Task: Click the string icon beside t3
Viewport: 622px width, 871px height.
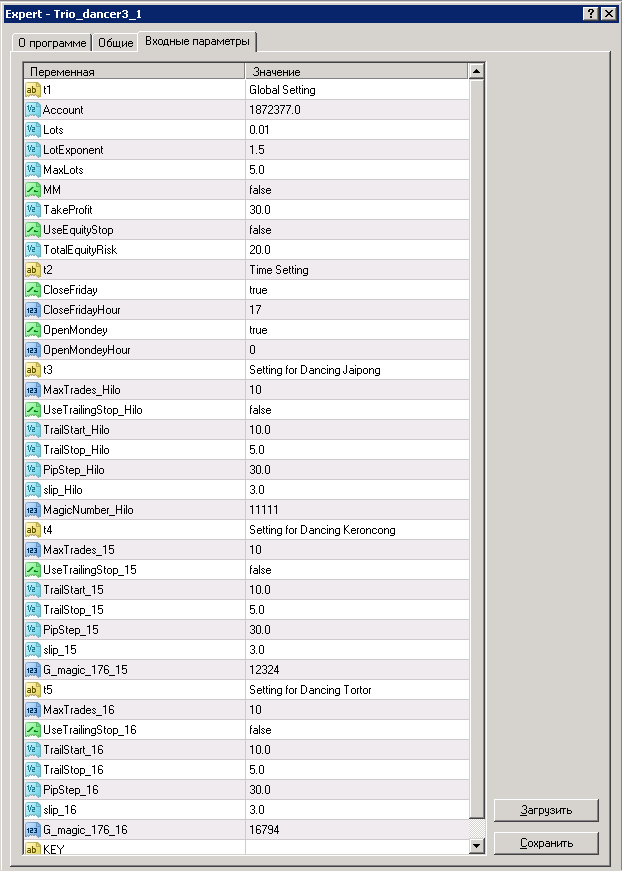Action: [x=33, y=370]
